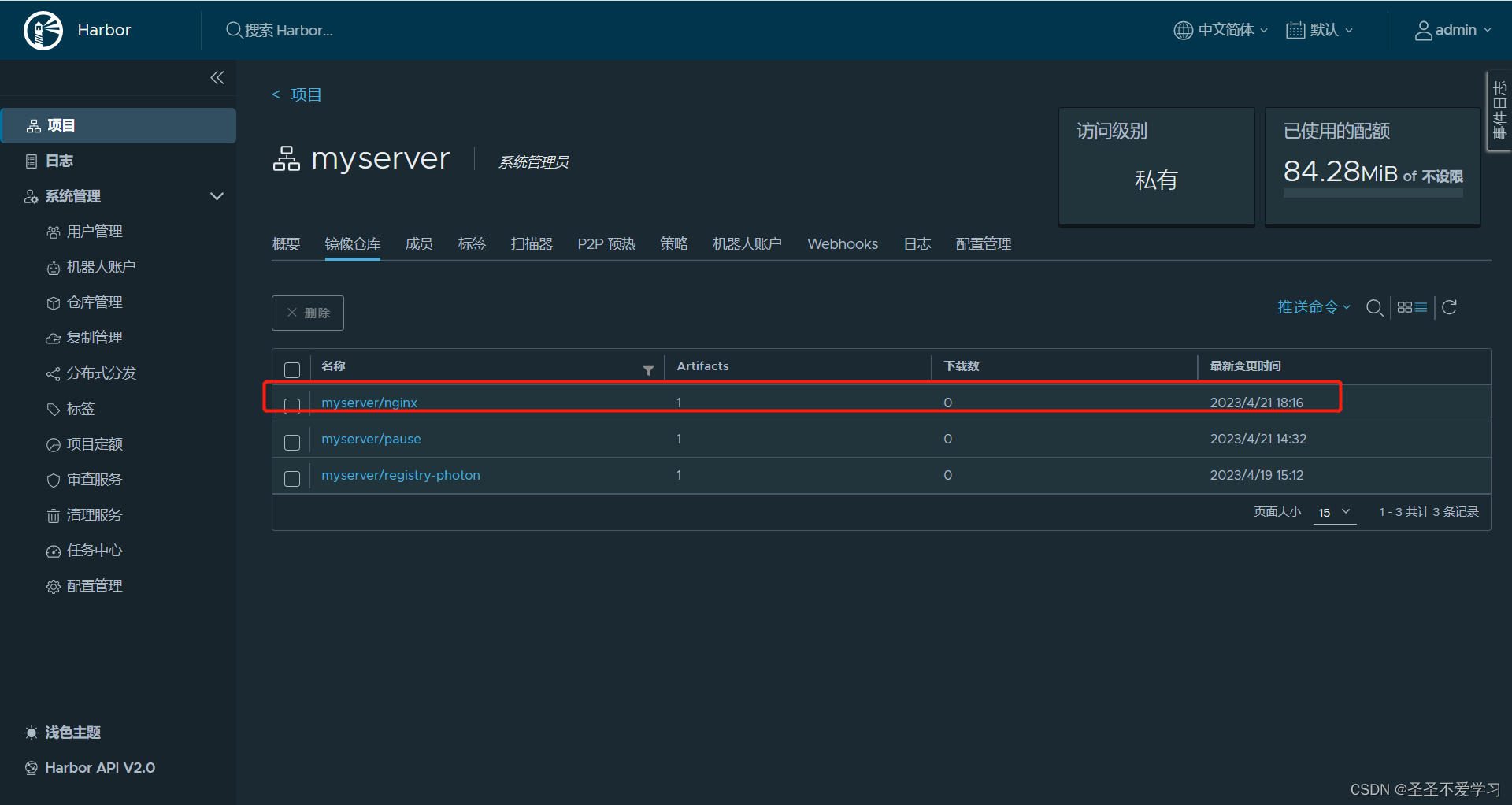Tick the checkbox for myserver/pause
1512x805 pixels.
[292, 443]
